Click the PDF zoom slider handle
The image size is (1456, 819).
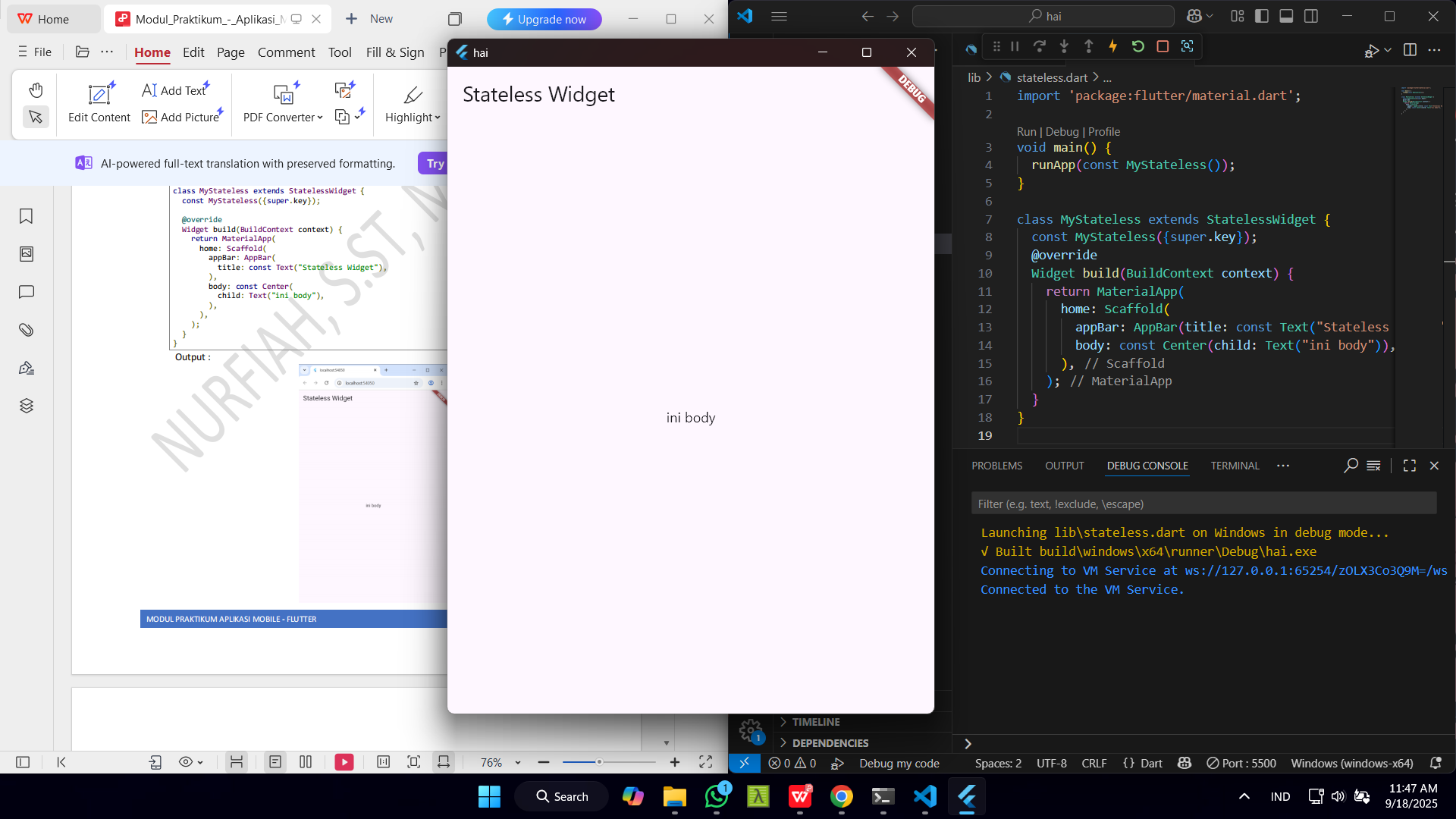click(x=599, y=762)
